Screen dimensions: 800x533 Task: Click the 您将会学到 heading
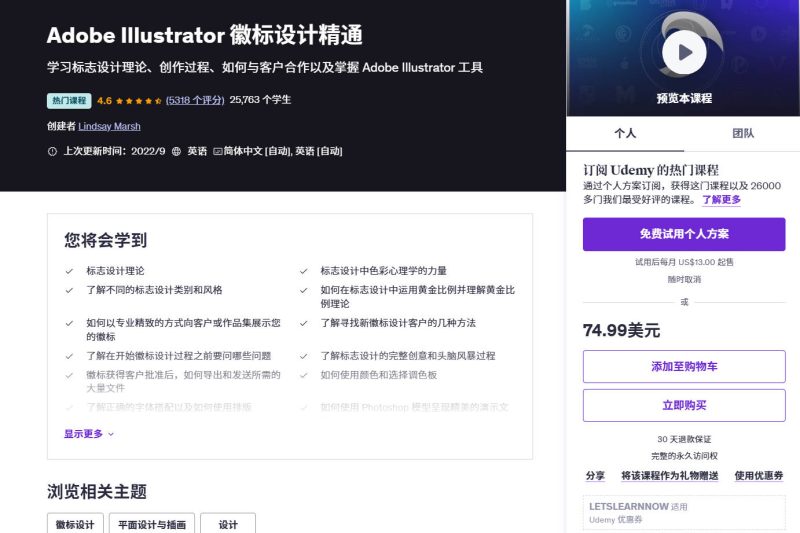pyautogui.click(x=106, y=240)
